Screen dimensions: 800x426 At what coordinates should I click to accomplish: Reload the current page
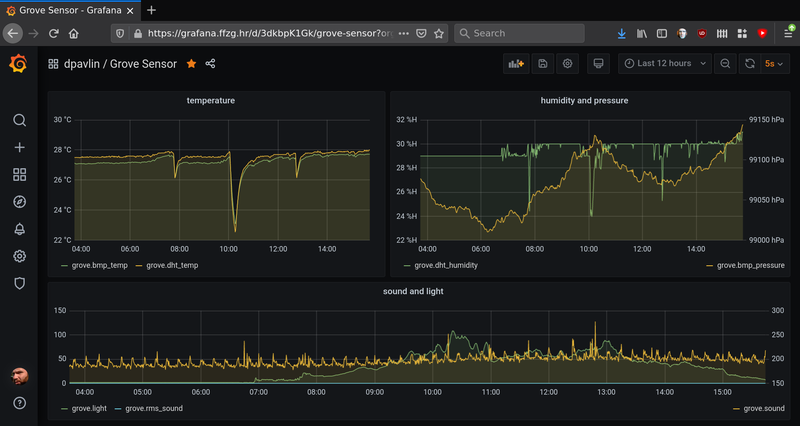pyautogui.click(x=54, y=33)
